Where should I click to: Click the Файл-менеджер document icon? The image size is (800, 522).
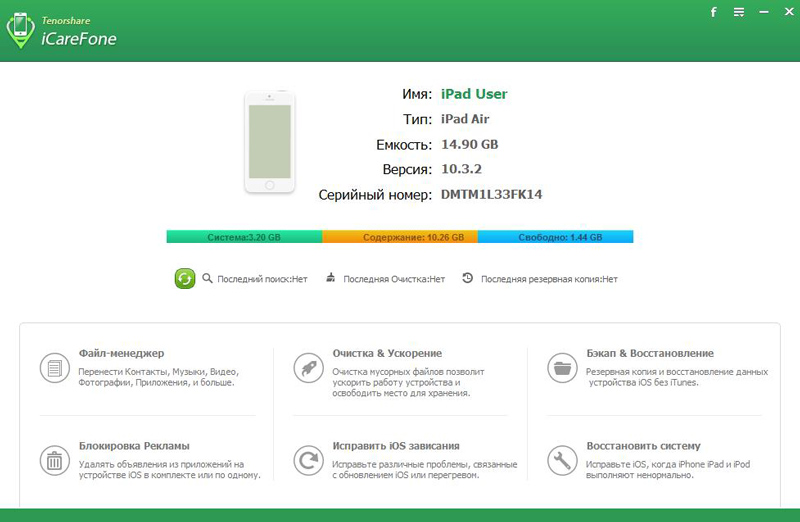pos(55,368)
